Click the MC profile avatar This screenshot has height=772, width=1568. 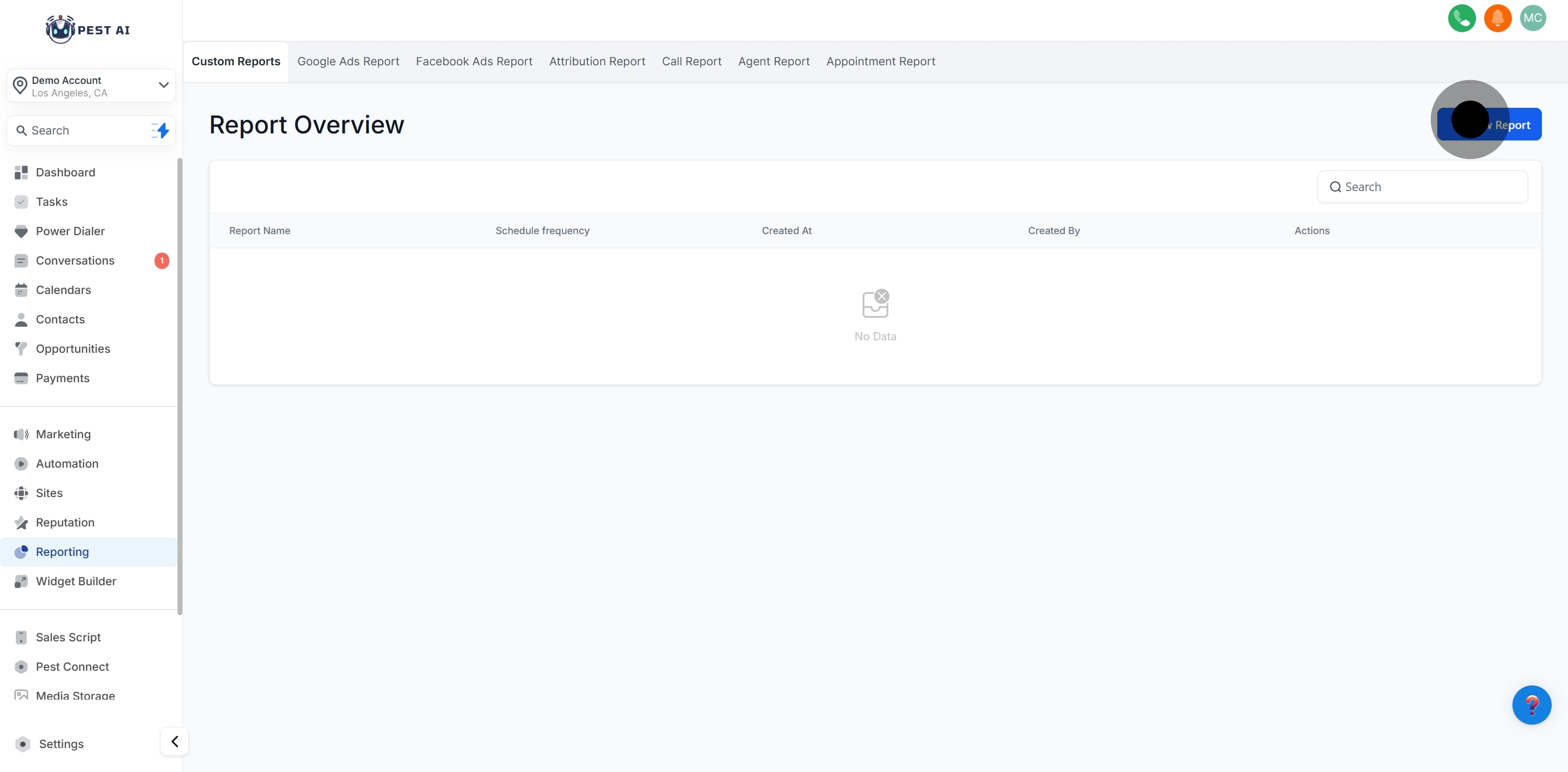tap(1533, 19)
